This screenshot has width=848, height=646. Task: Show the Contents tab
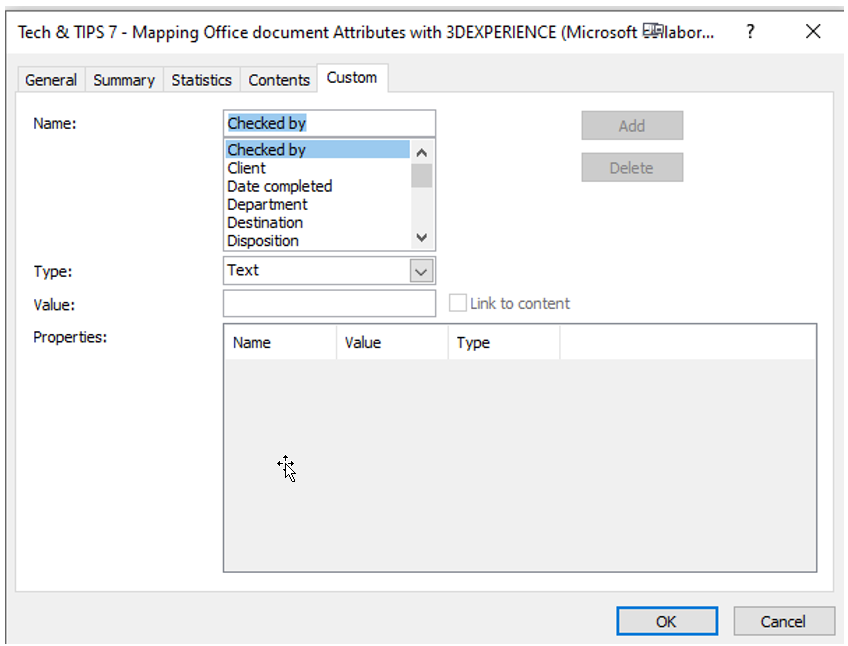pyautogui.click(x=279, y=80)
